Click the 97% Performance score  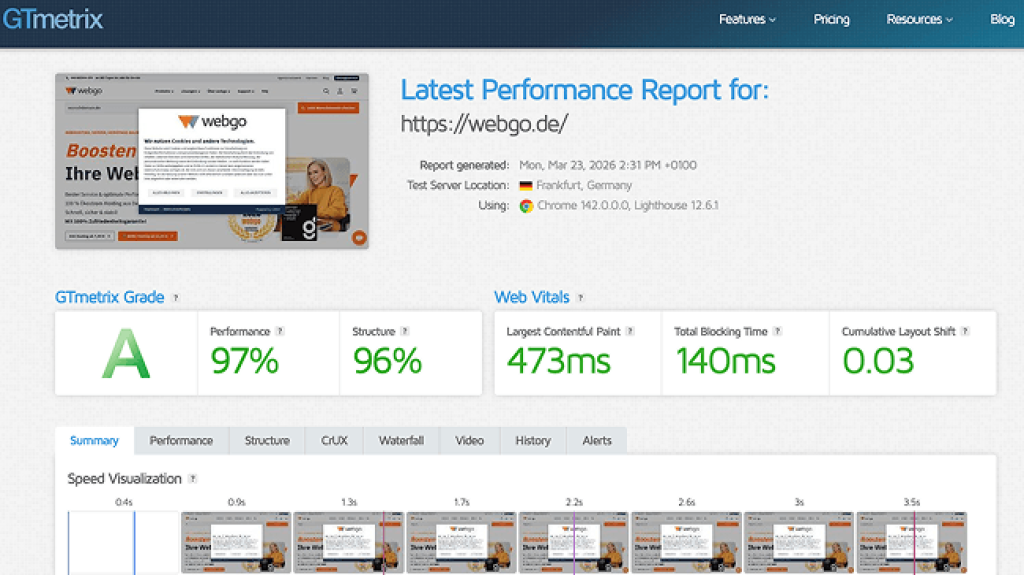244,361
